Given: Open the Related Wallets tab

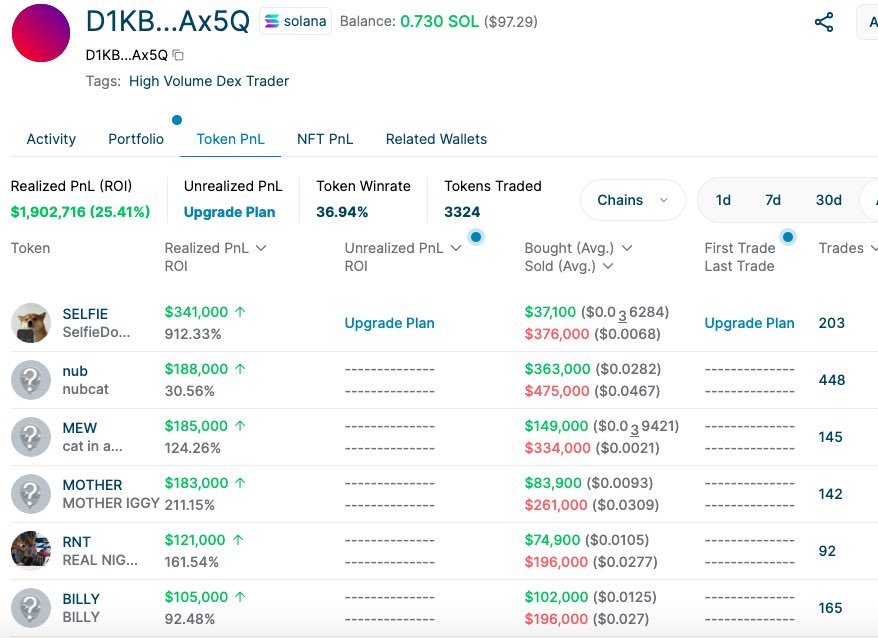Looking at the screenshot, I should click(436, 139).
